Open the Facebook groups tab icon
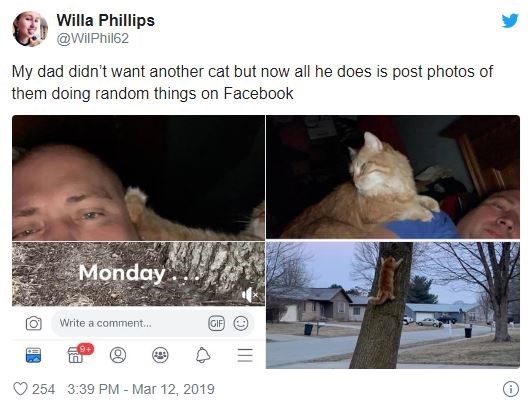 click(160, 355)
